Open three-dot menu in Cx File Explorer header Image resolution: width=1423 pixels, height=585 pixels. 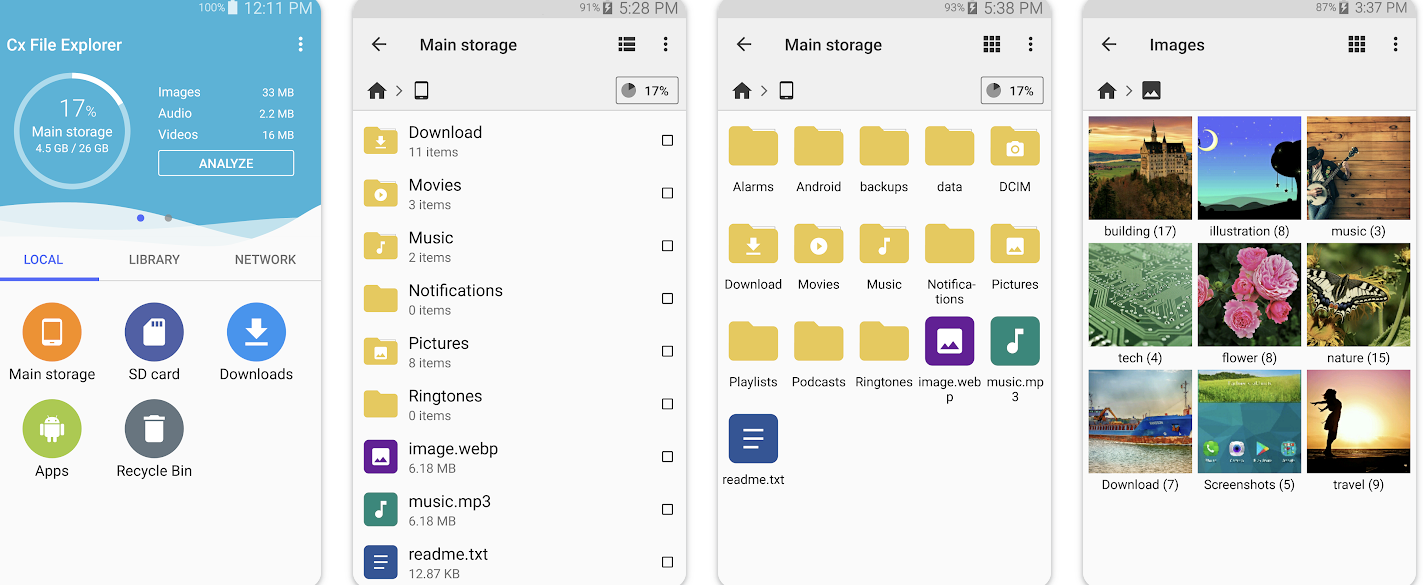coord(300,44)
